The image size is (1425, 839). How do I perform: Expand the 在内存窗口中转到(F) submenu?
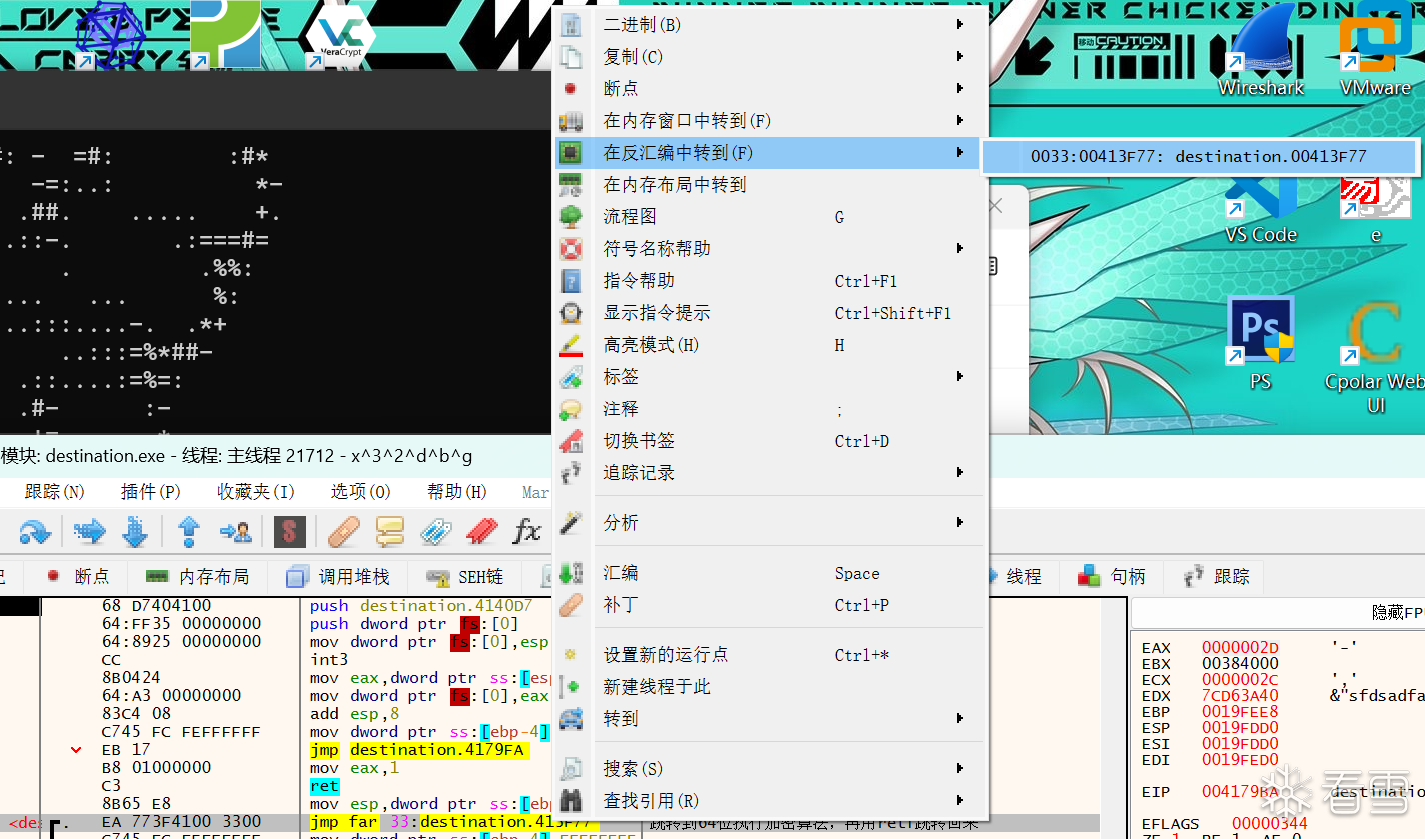(x=770, y=121)
